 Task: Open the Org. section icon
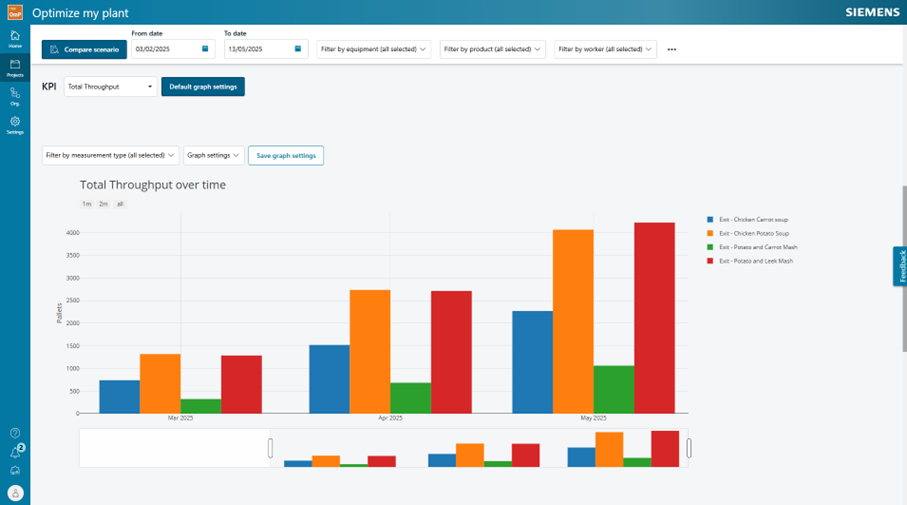click(15, 96)
